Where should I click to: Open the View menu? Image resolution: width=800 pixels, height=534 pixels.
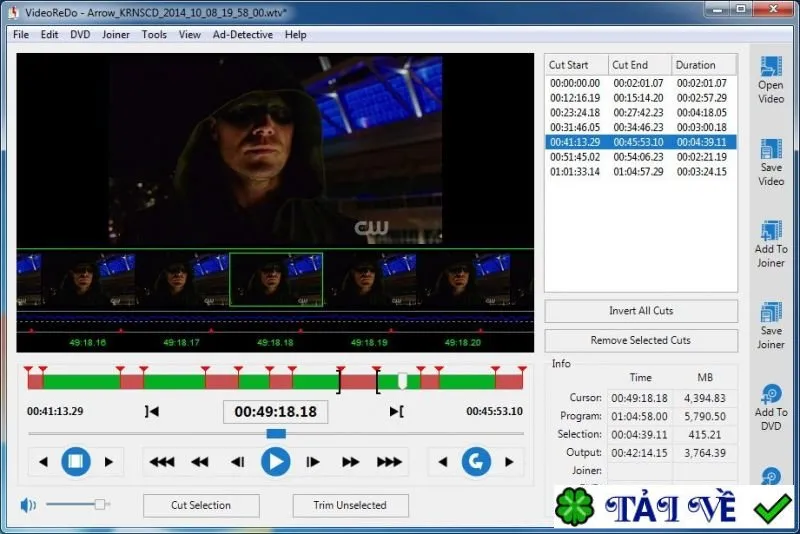(189, 35)
